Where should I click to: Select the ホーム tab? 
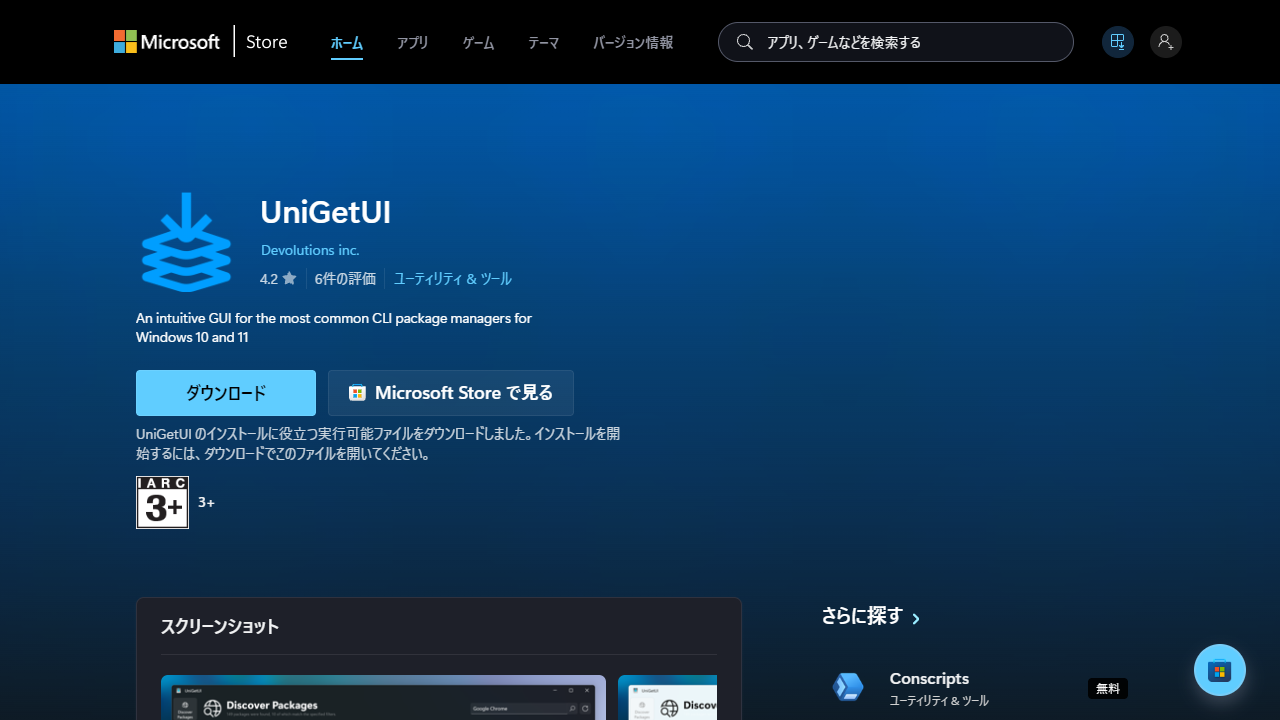(x=347, y=43)
